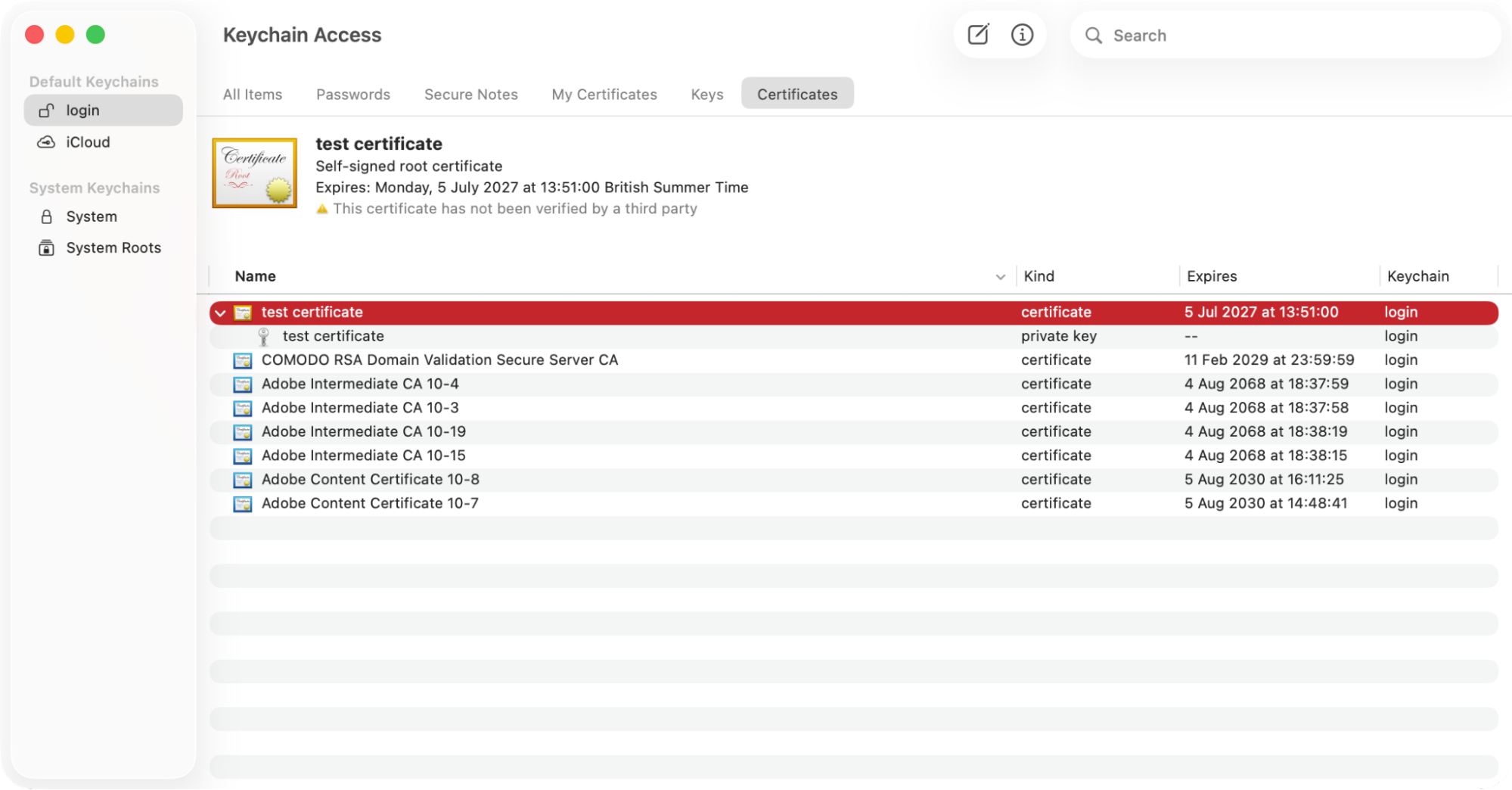
Task: Click the Adobe Intermediate CA 10-3 certificate icon
Action: 243,409
